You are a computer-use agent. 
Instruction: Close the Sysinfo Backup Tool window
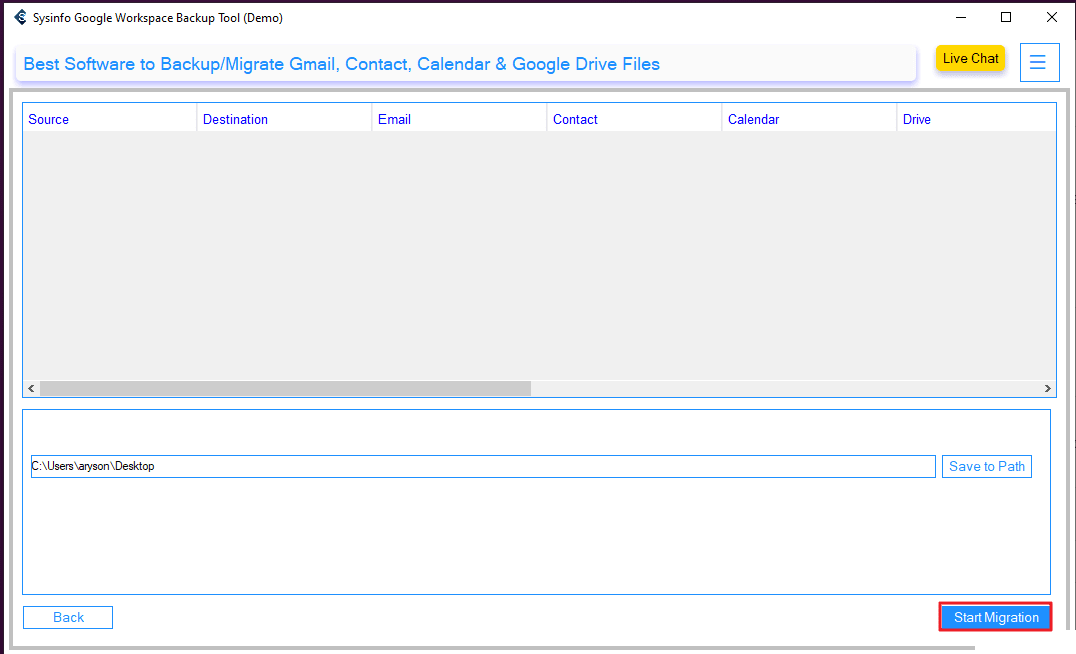point(1052,17)
